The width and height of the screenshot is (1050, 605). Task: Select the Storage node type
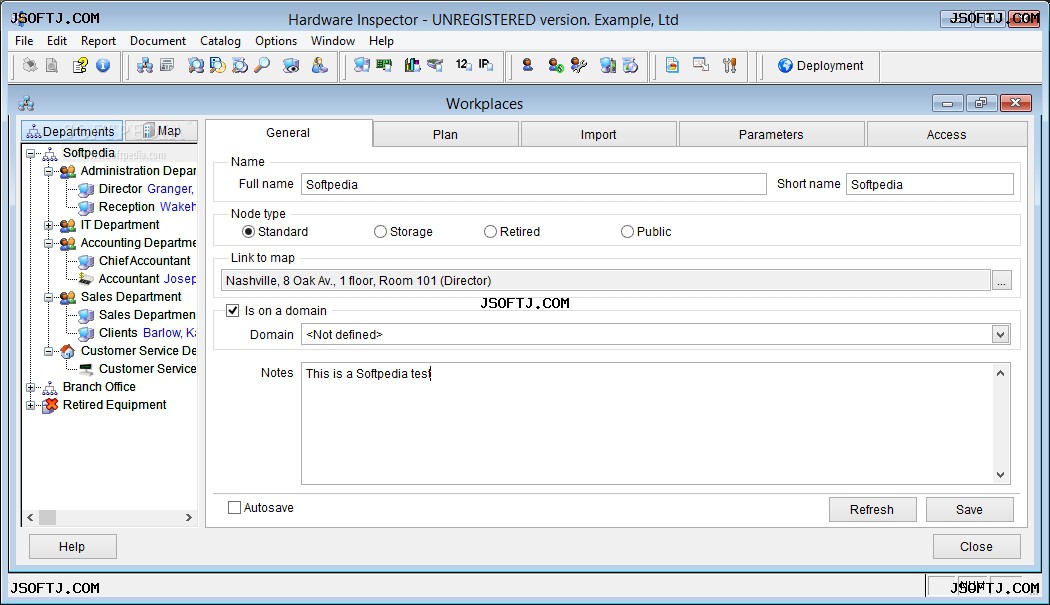pos(380,232)
